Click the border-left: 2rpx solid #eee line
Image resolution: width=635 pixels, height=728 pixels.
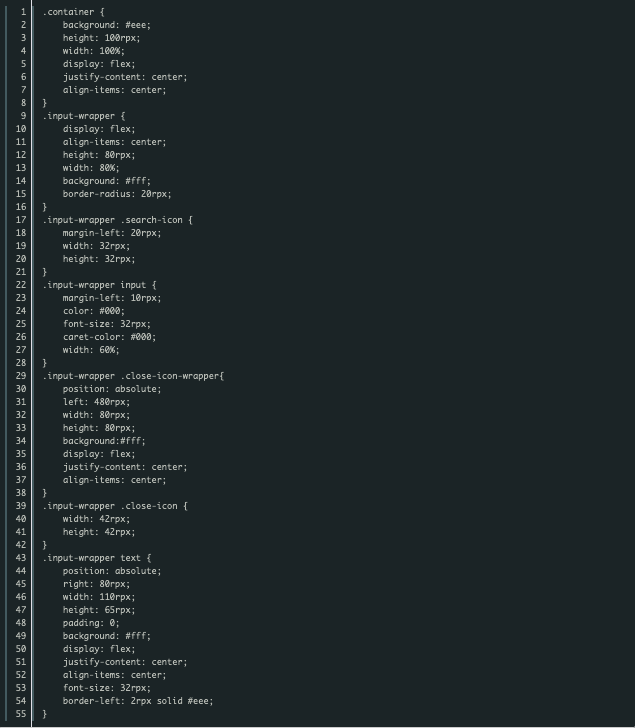coord(138,701)
